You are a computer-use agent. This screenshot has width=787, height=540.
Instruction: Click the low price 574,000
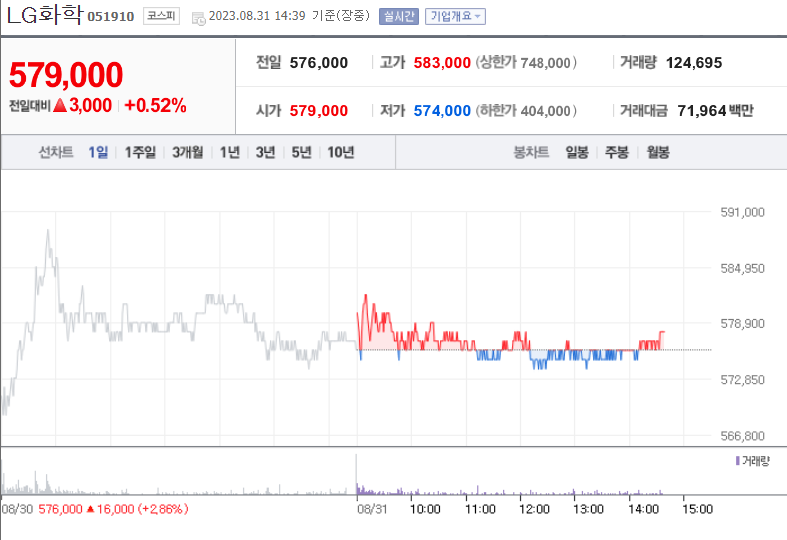click(x=442, y=110)
